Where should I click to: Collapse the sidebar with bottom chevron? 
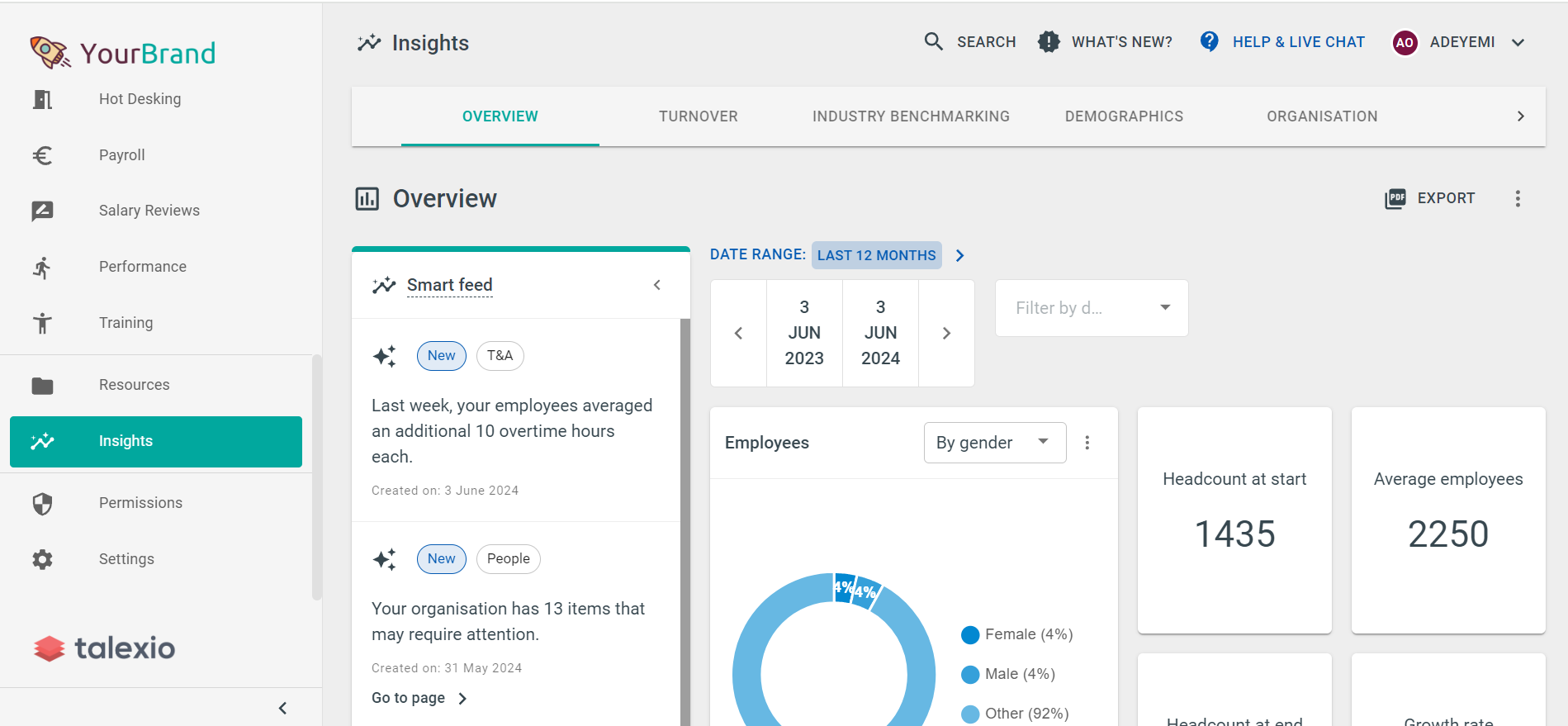(x=282, y=708)
